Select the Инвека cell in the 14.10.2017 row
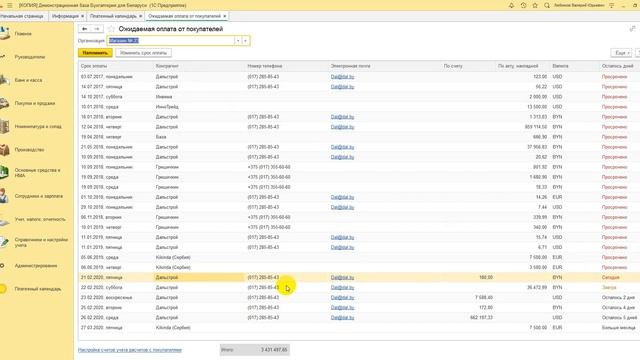The image size is (640, 360). [199, 97]
